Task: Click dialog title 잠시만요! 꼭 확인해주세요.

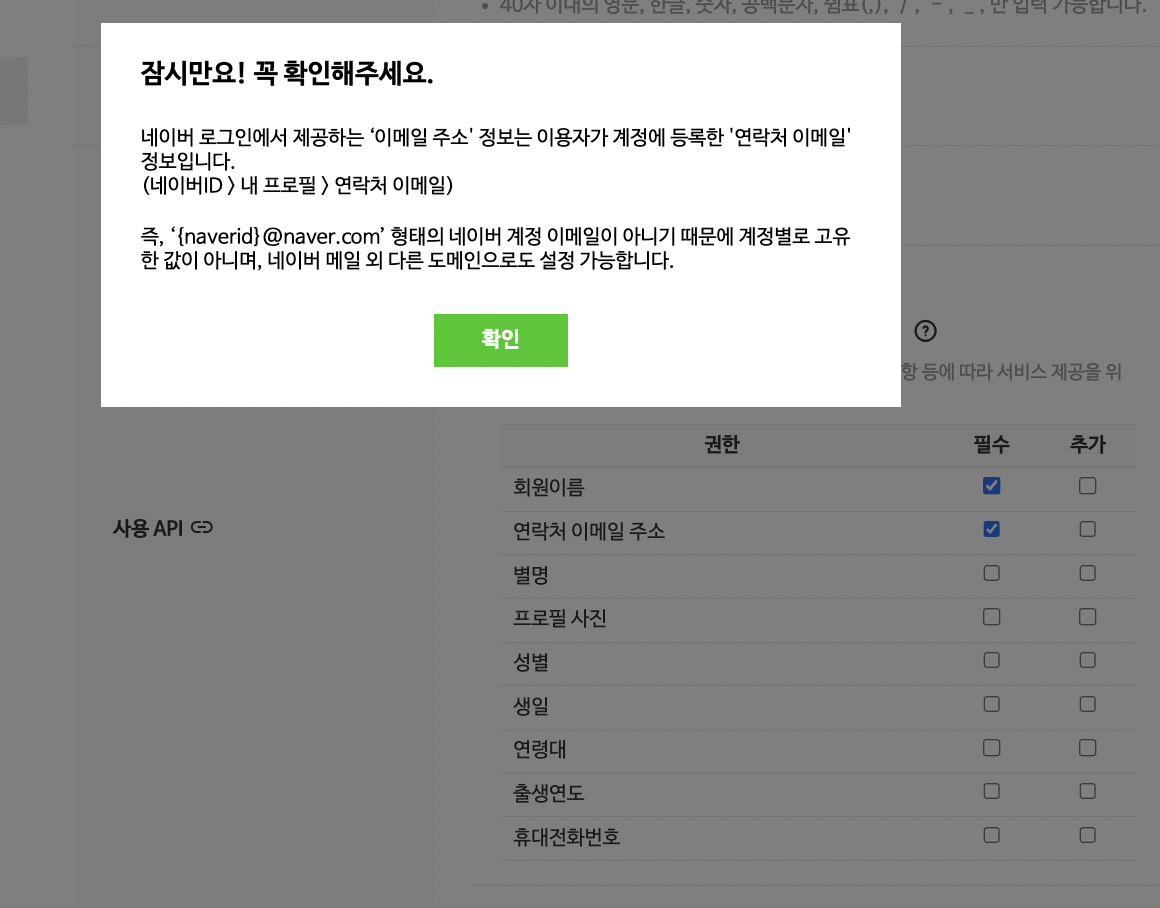Action: pos(287,73)
